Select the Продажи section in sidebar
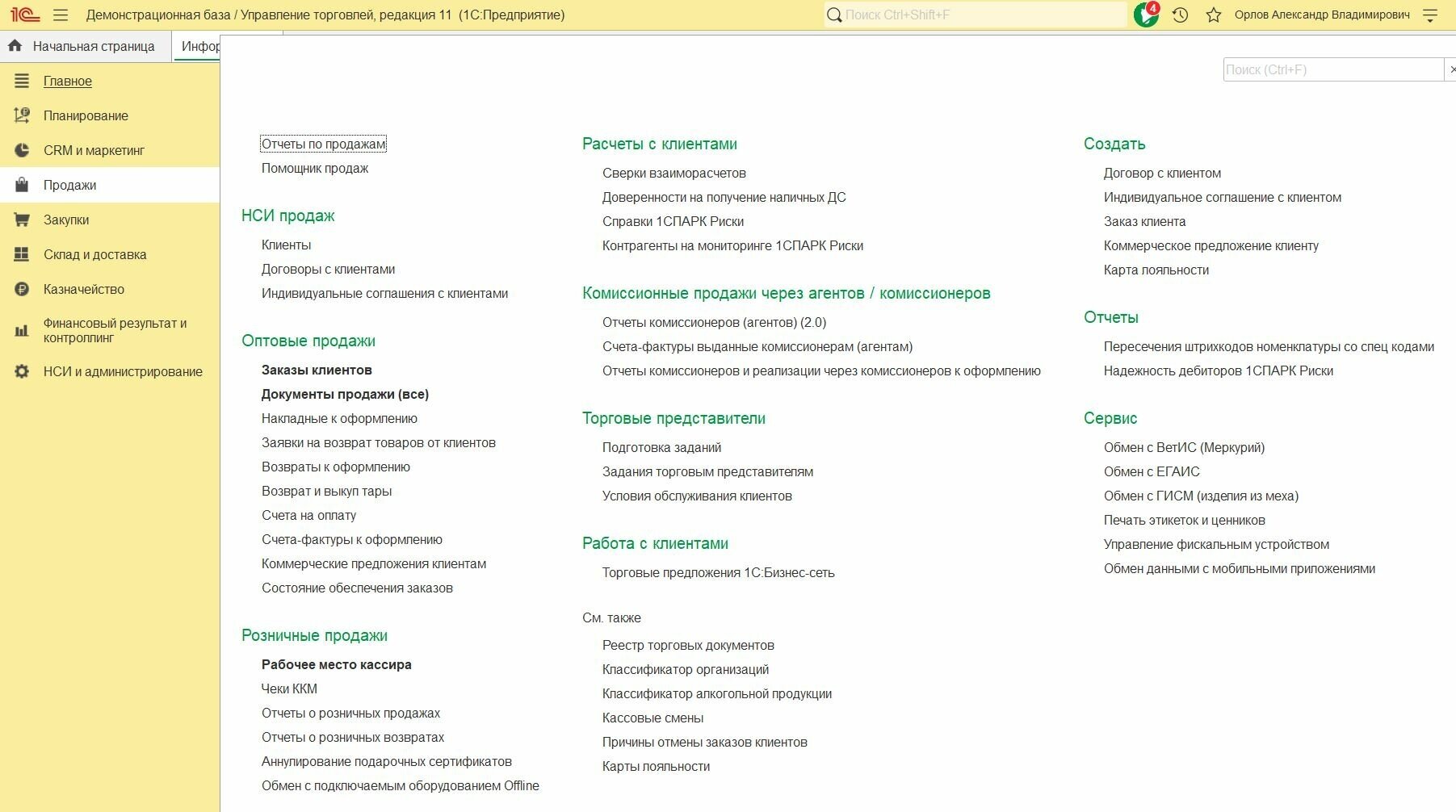Image resolution: width=1456 pixels, height=812 pixels. [110, 185]
